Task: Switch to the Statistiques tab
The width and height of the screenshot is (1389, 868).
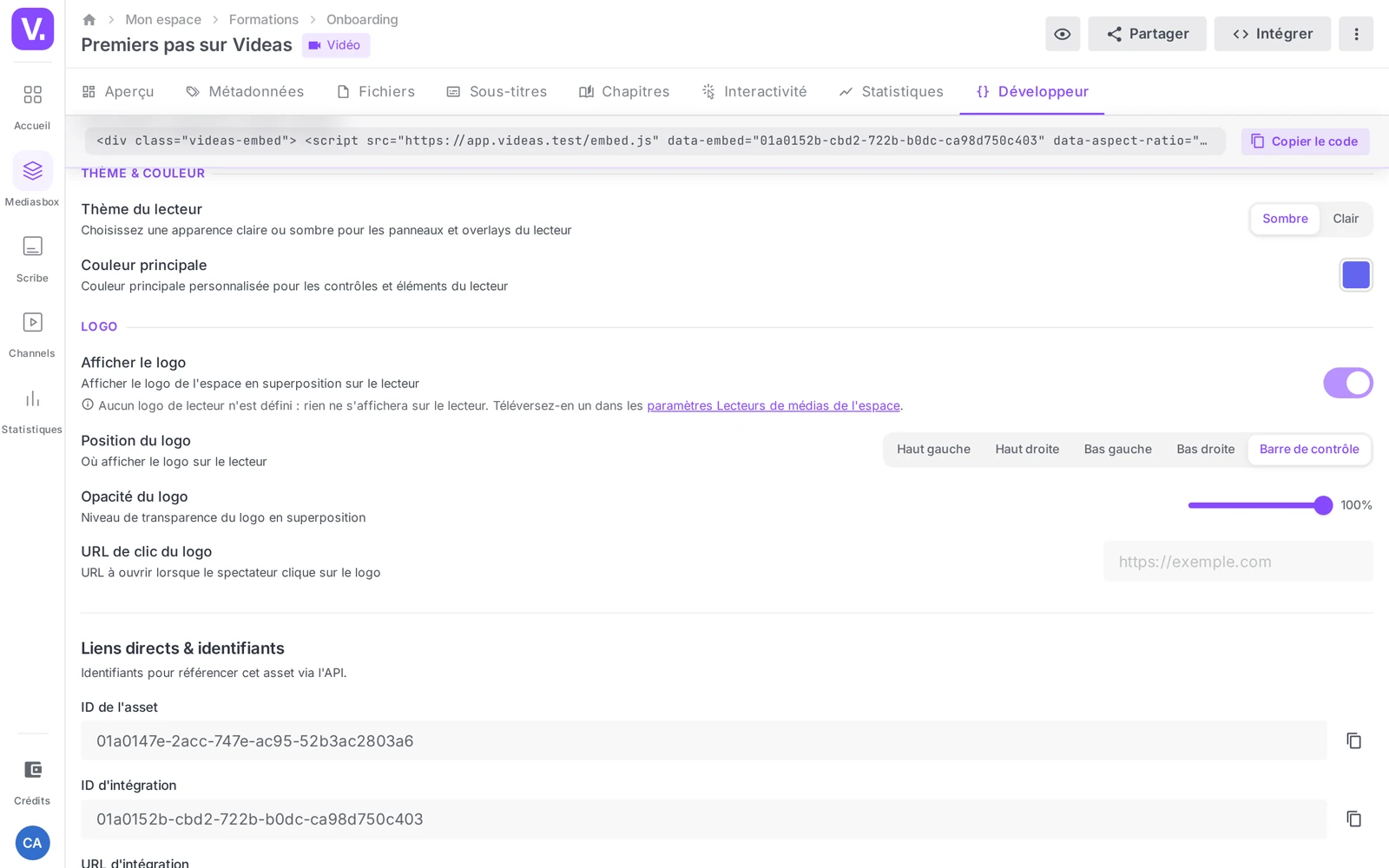Action: [x=892, y=92]
